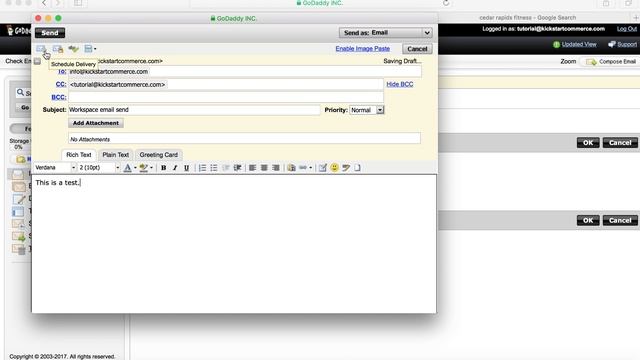The height and width of the screenshot is (360, 640).
Task: Switch to the Greeting Card tab
Action: [x=158, y=155]
